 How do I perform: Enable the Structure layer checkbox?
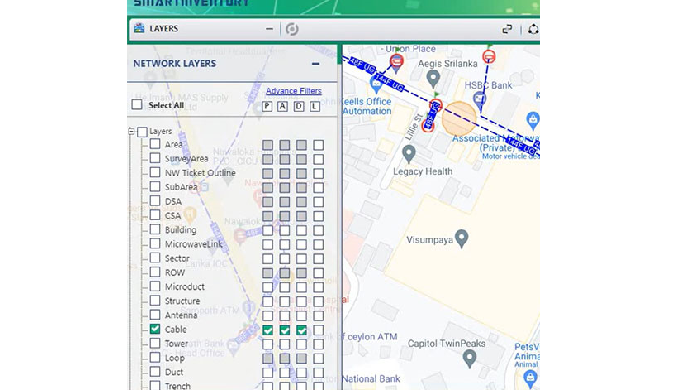point(155,300)
